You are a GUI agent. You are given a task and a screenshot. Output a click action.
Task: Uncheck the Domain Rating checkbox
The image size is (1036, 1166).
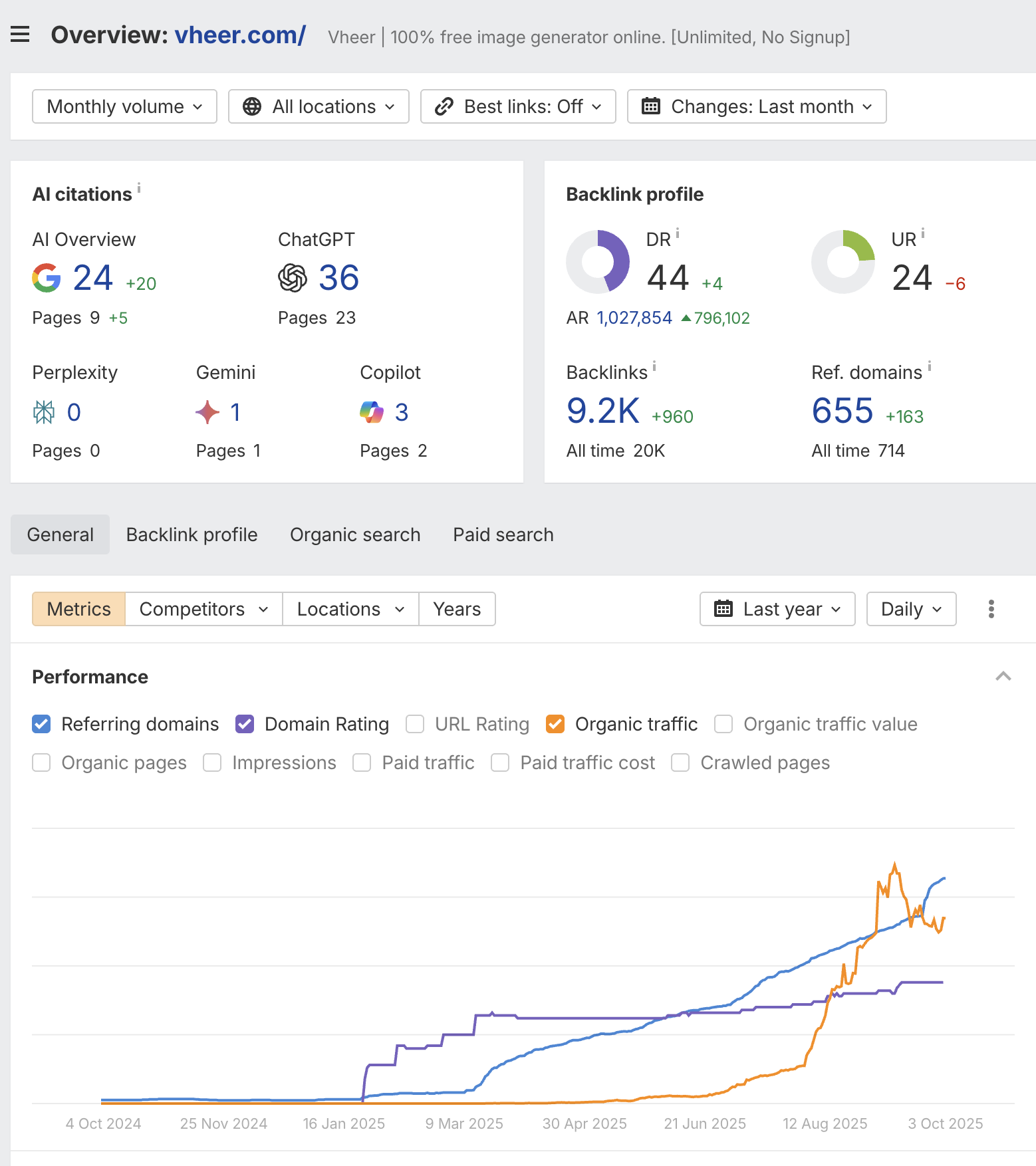pos(245,724)
